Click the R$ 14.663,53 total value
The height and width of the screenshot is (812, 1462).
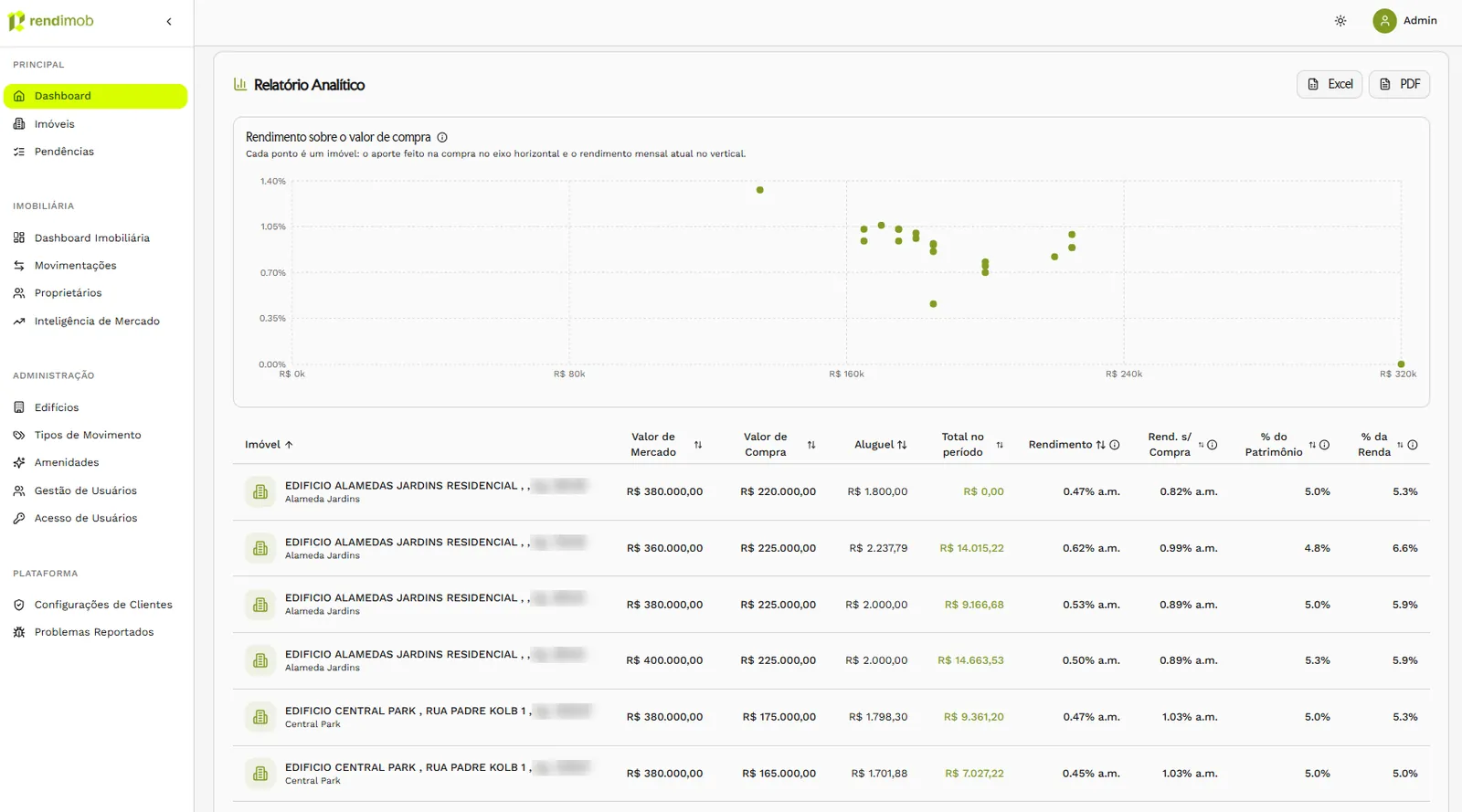point(970,660)
